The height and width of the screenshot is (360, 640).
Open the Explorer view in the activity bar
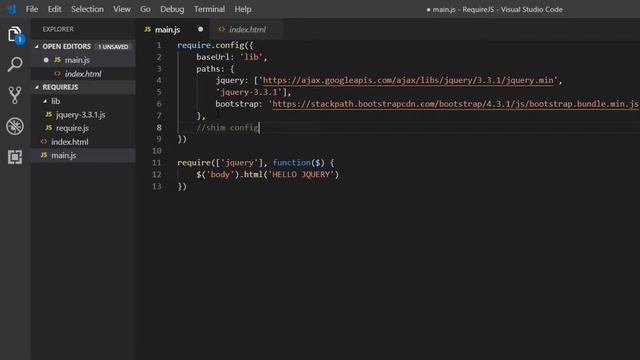(x=15, y=35)
